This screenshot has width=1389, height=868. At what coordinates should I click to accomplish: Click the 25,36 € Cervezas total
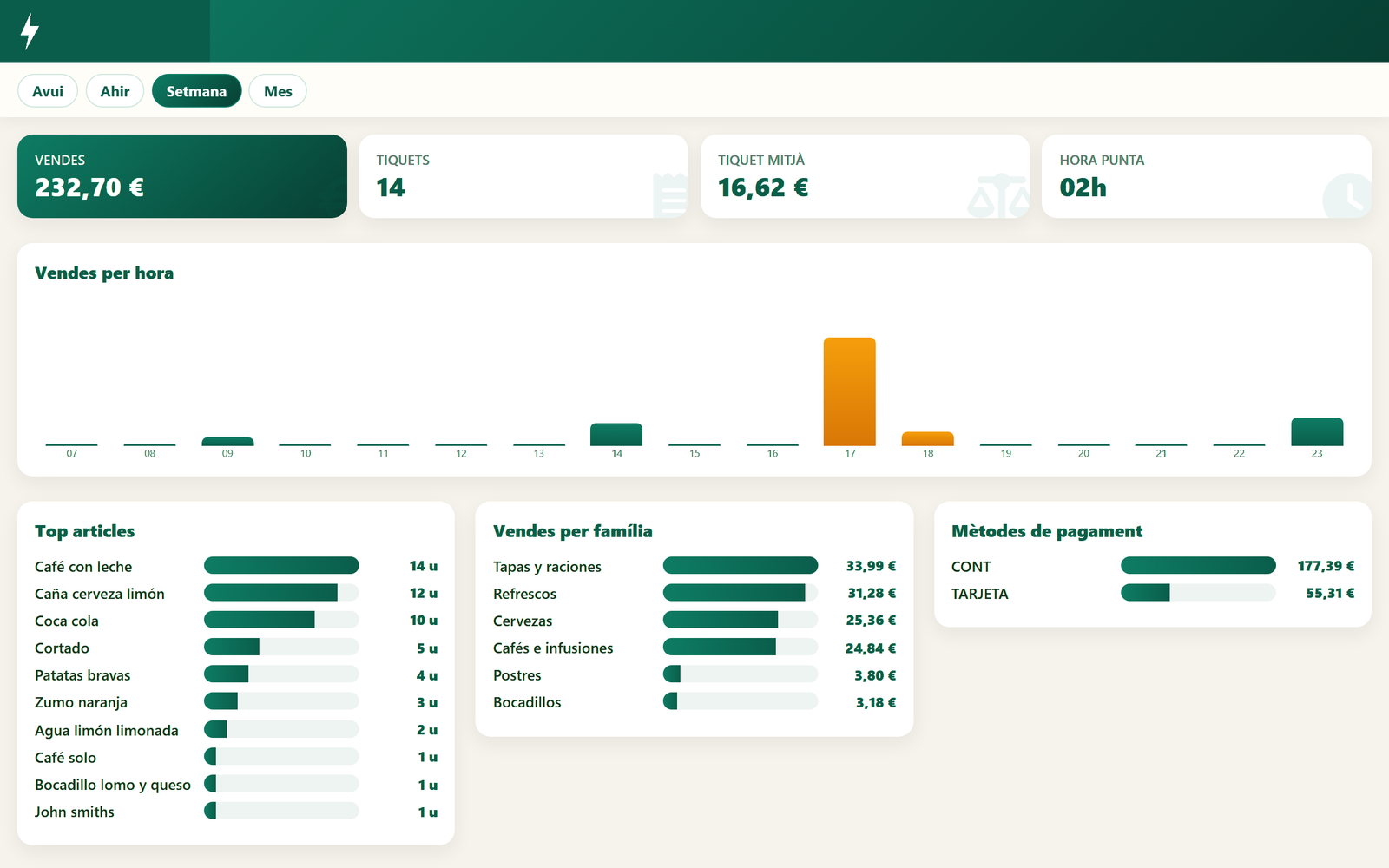tap(871, 621)
